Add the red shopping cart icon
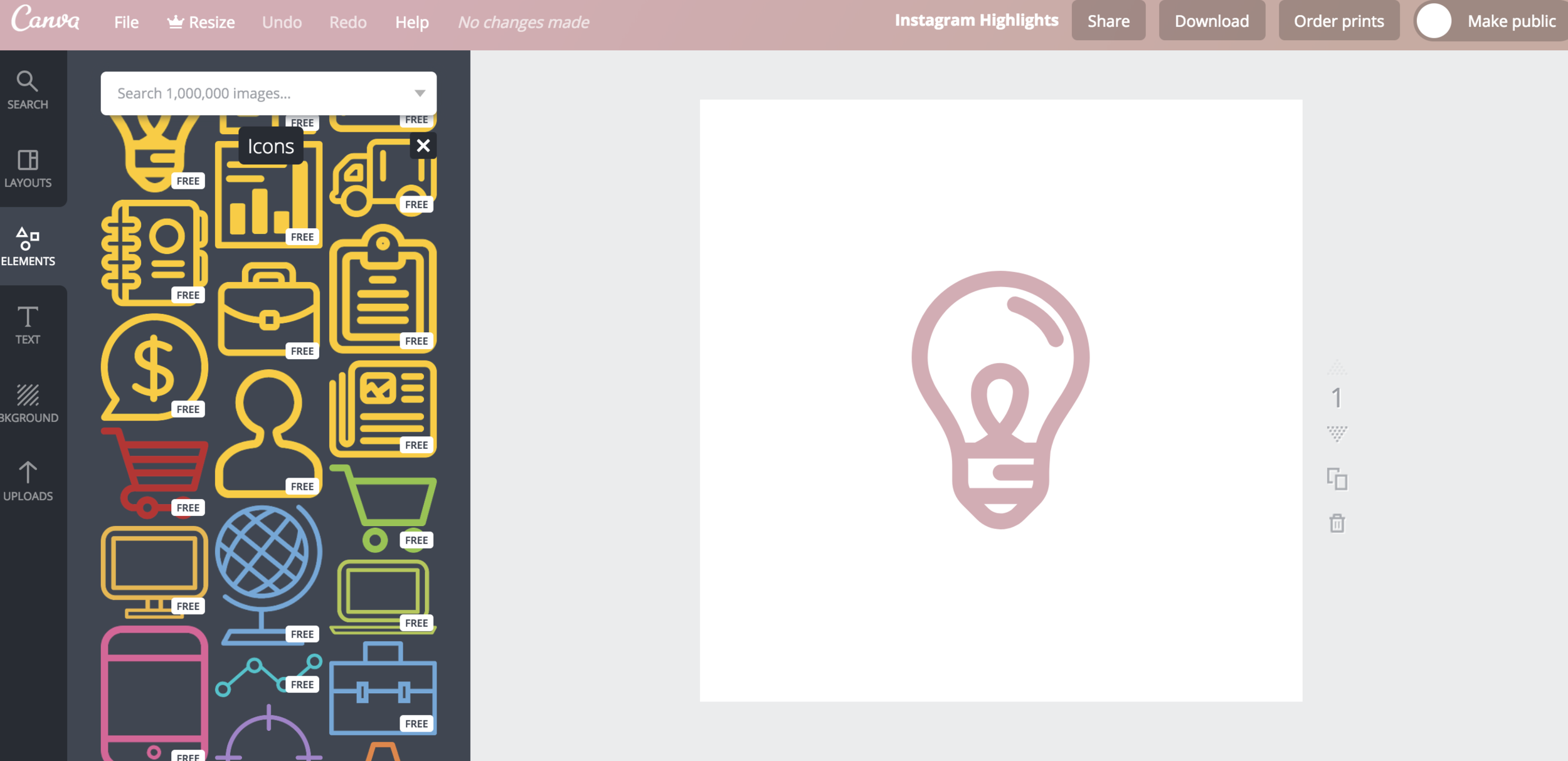Image resolution: width=1568 pixels, height=761 pixels. (x=154, y=473)
